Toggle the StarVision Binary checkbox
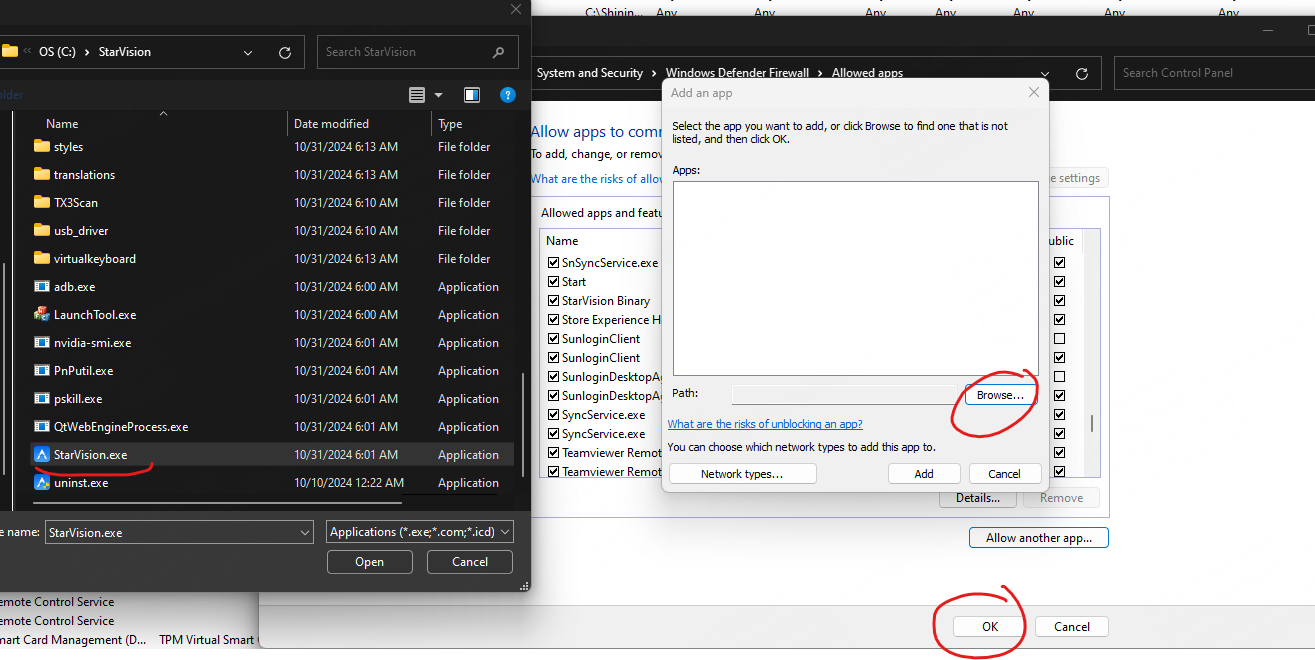The height and width of the screenshot is (660, 1315). click(x=553, y=301)
